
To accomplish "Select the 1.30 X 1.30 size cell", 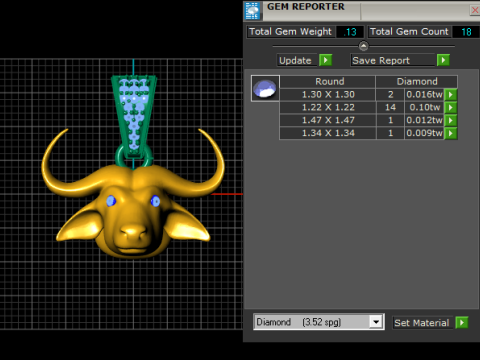I will [x=328, y=95].
